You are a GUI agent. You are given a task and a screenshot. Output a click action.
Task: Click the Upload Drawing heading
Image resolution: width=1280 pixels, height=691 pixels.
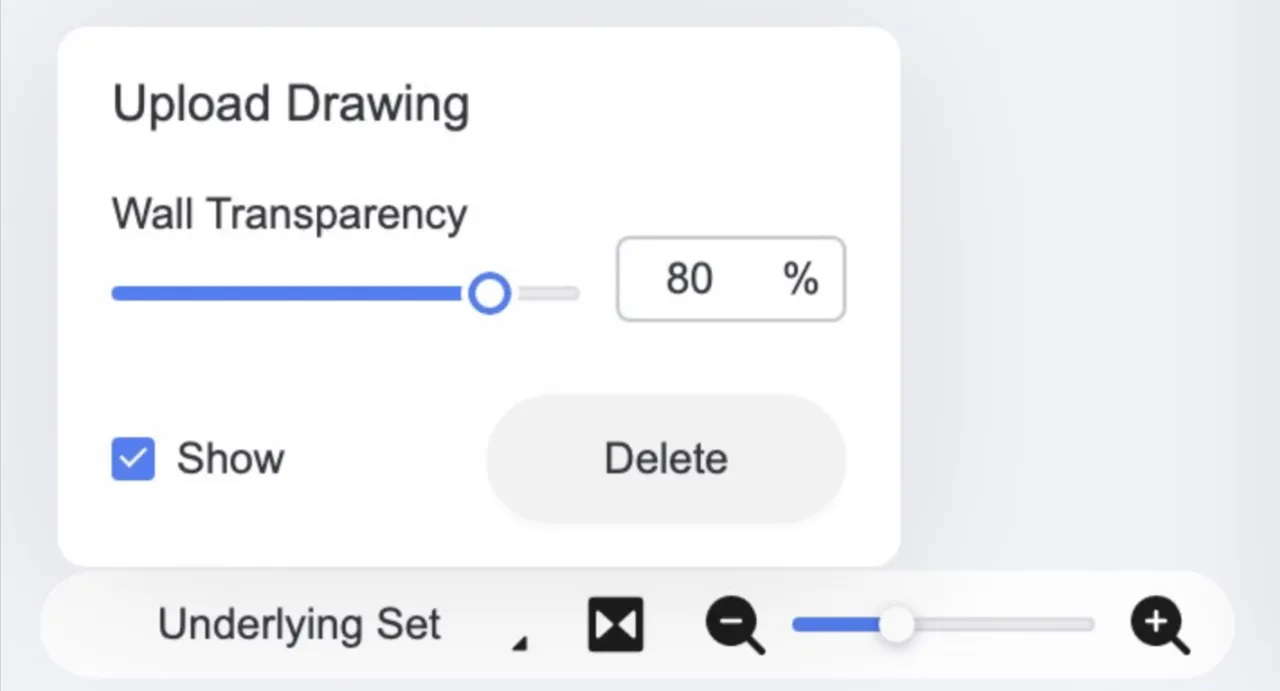point(290,104)
